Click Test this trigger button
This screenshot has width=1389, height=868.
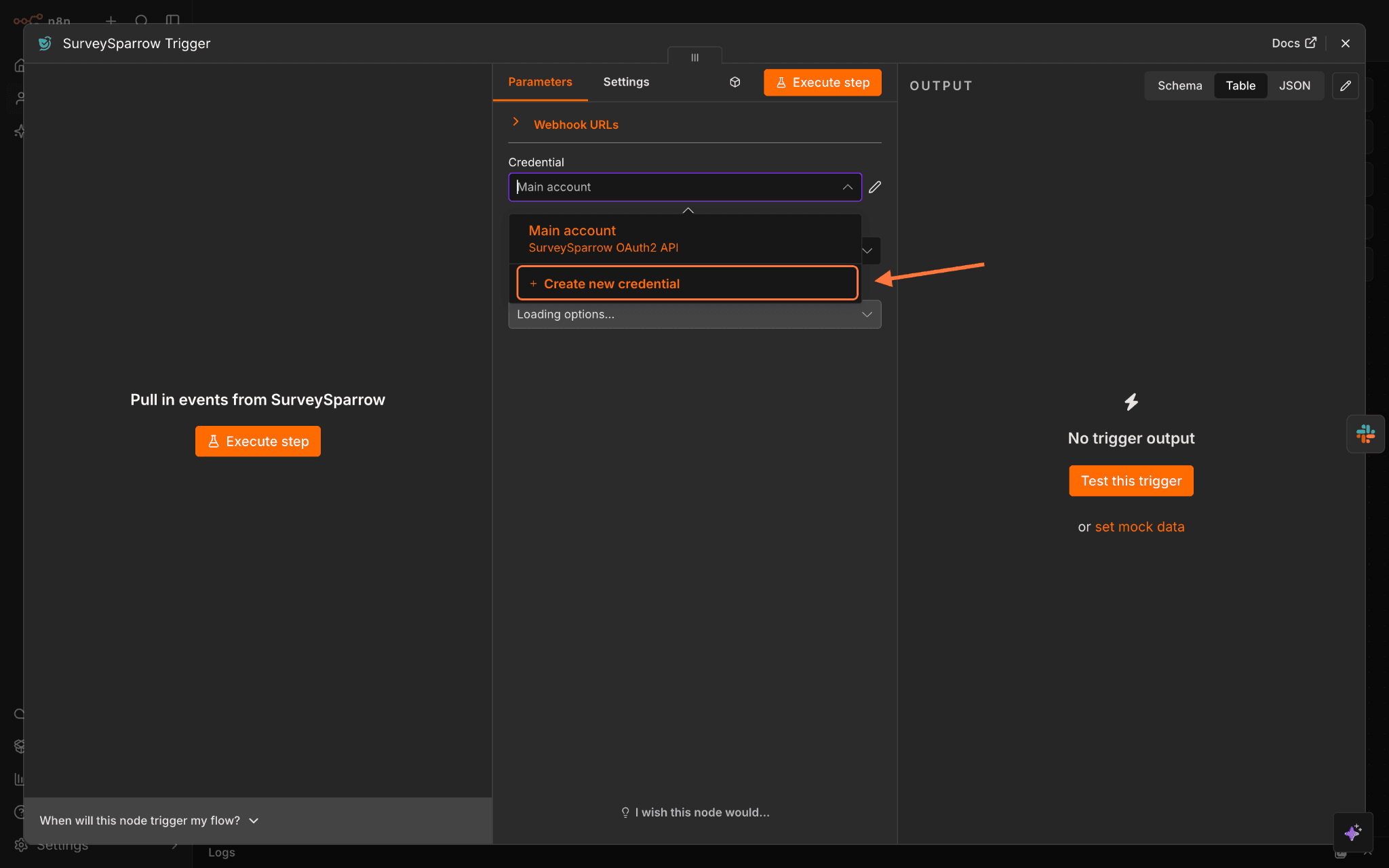pos(1131,481)
